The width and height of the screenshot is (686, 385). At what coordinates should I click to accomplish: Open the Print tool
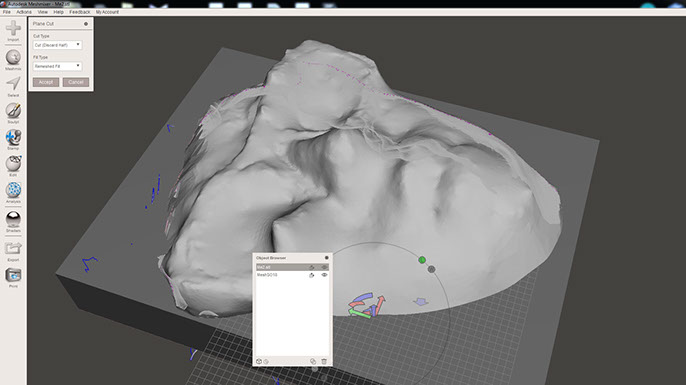pyautogui.click(x=13, y=277)
